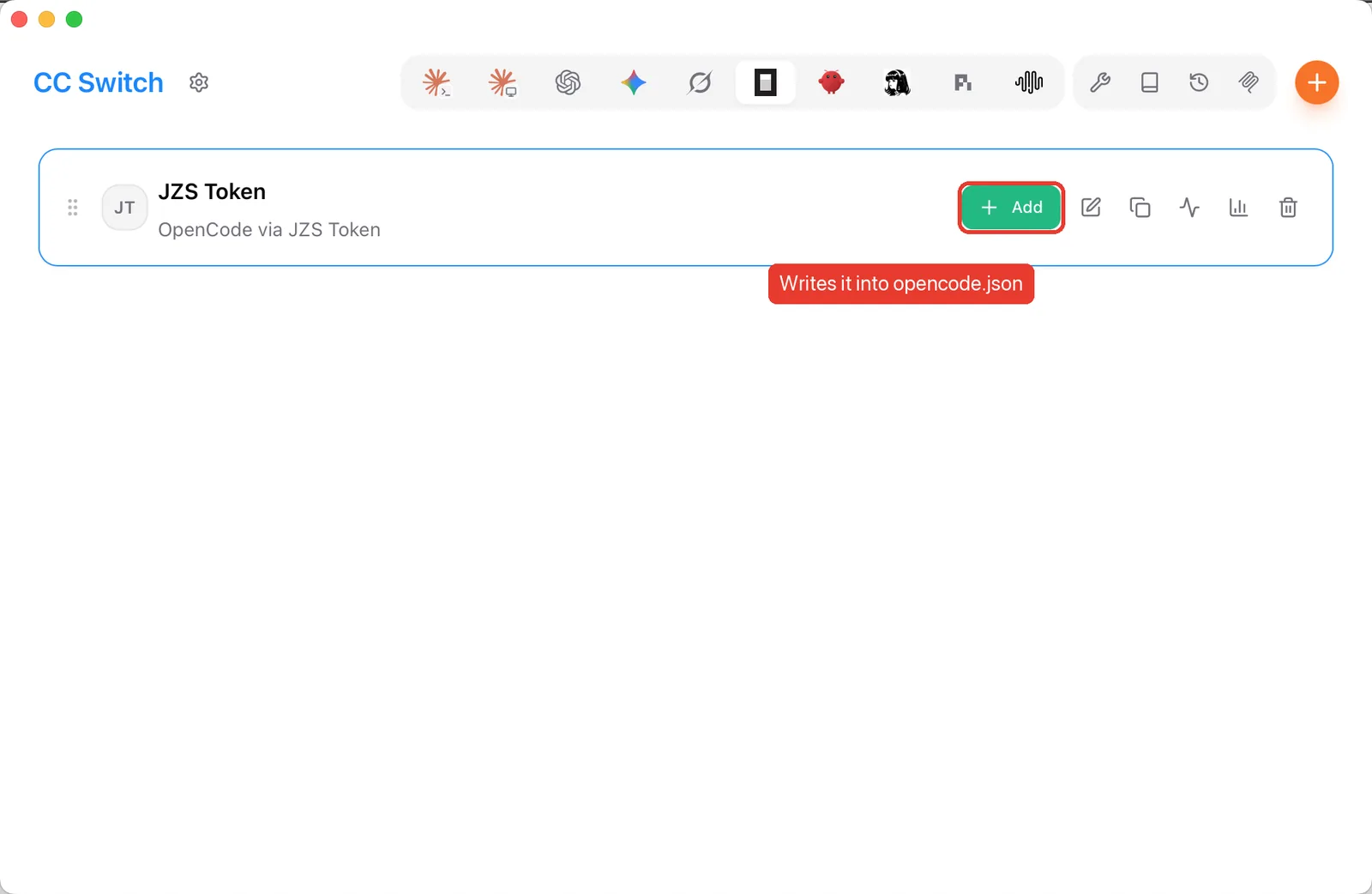Screen dimensions: 1372x894
Task: Click the orange plus button to add provider
Action: (x=1317, y=82)
